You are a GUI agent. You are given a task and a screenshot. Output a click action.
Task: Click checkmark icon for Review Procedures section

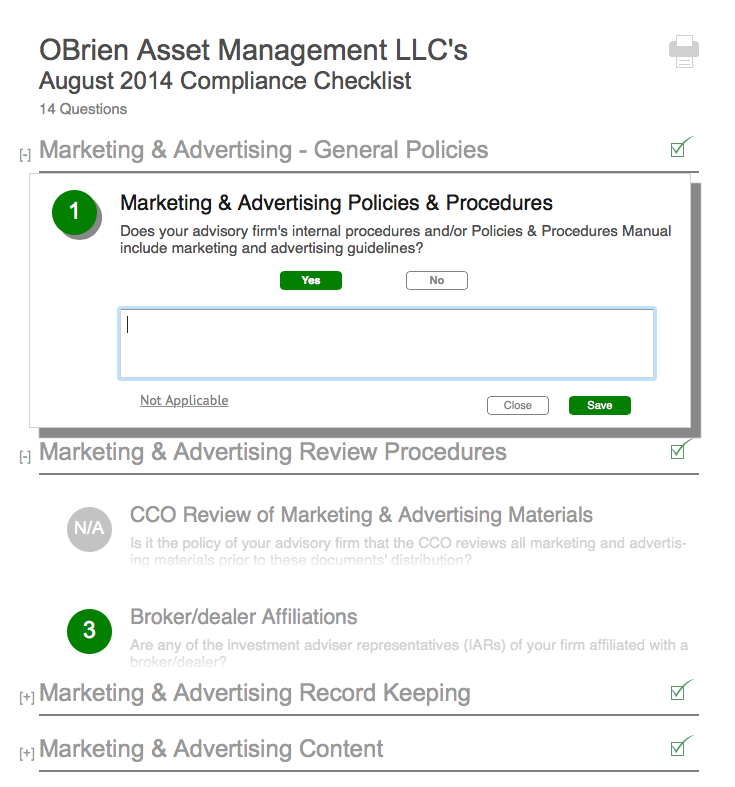tap(680, 449)
